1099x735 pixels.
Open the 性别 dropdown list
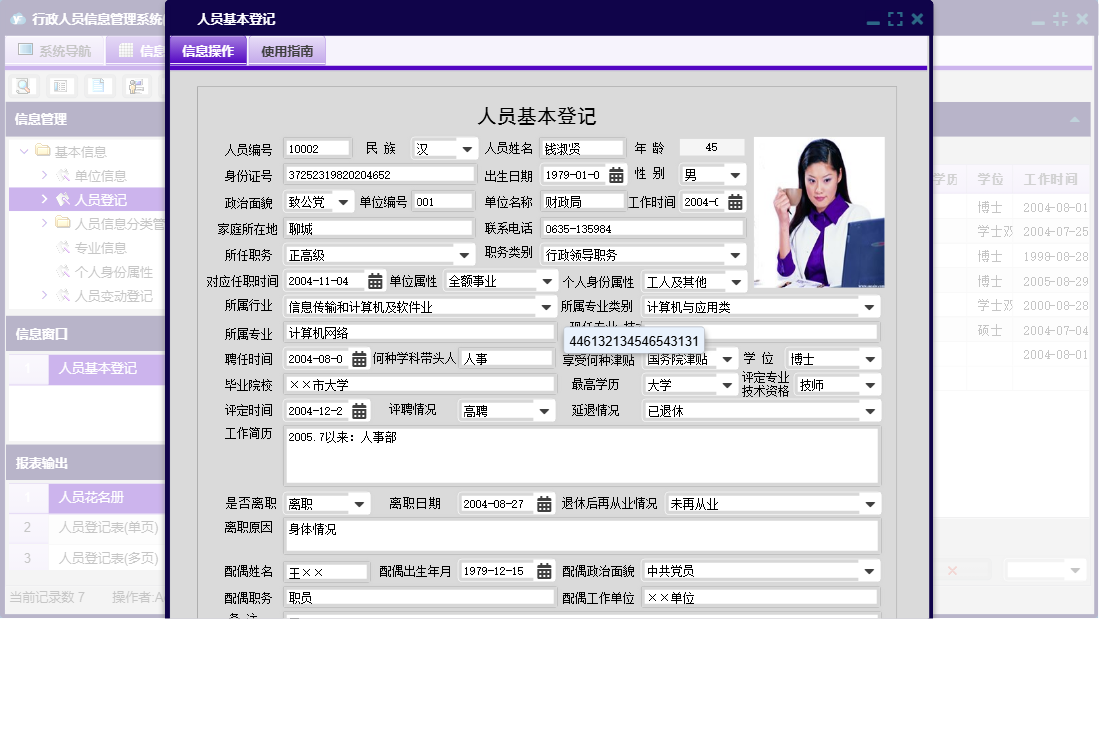click(737, 174)
